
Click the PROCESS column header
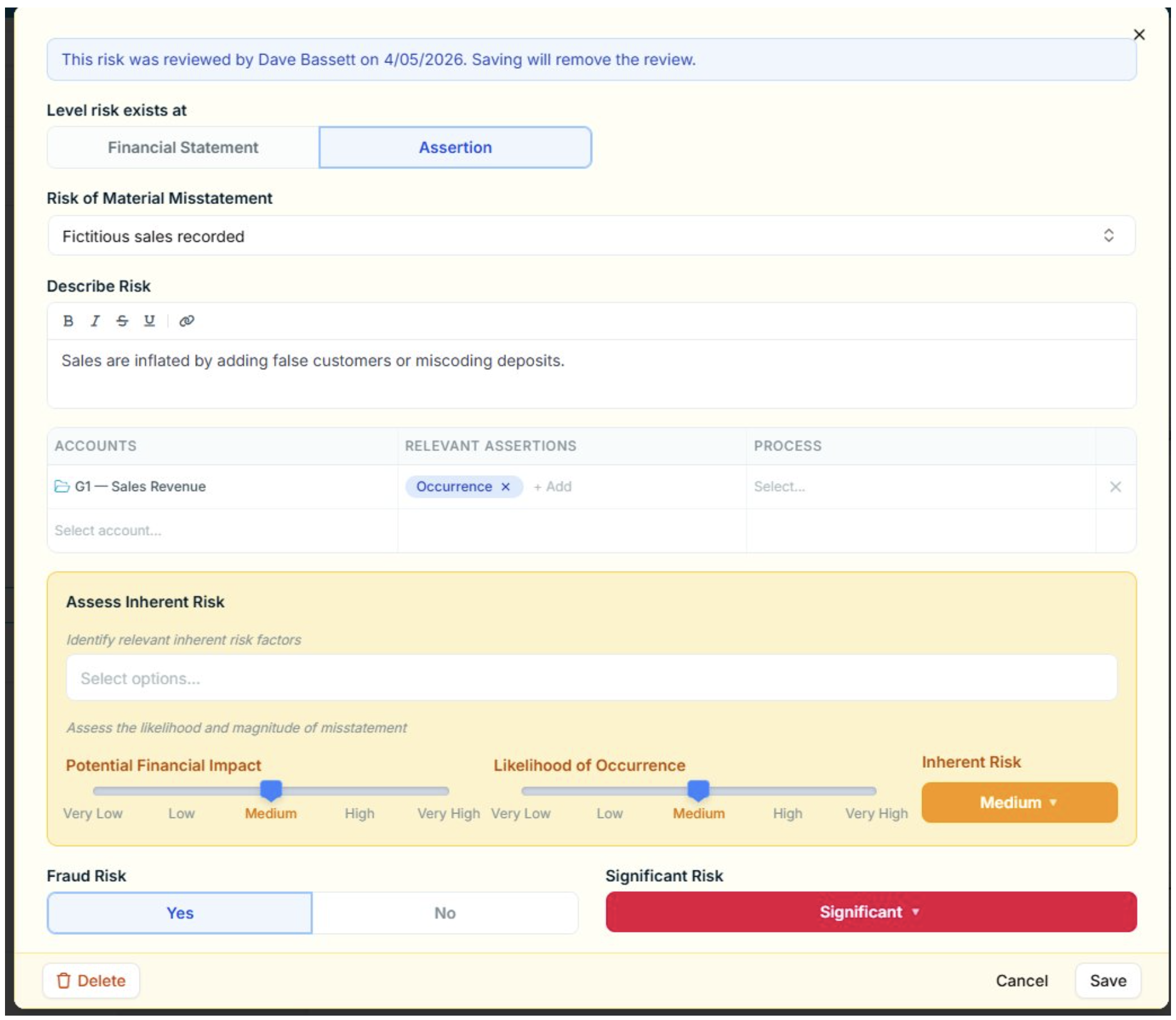(x=788, y=446)
